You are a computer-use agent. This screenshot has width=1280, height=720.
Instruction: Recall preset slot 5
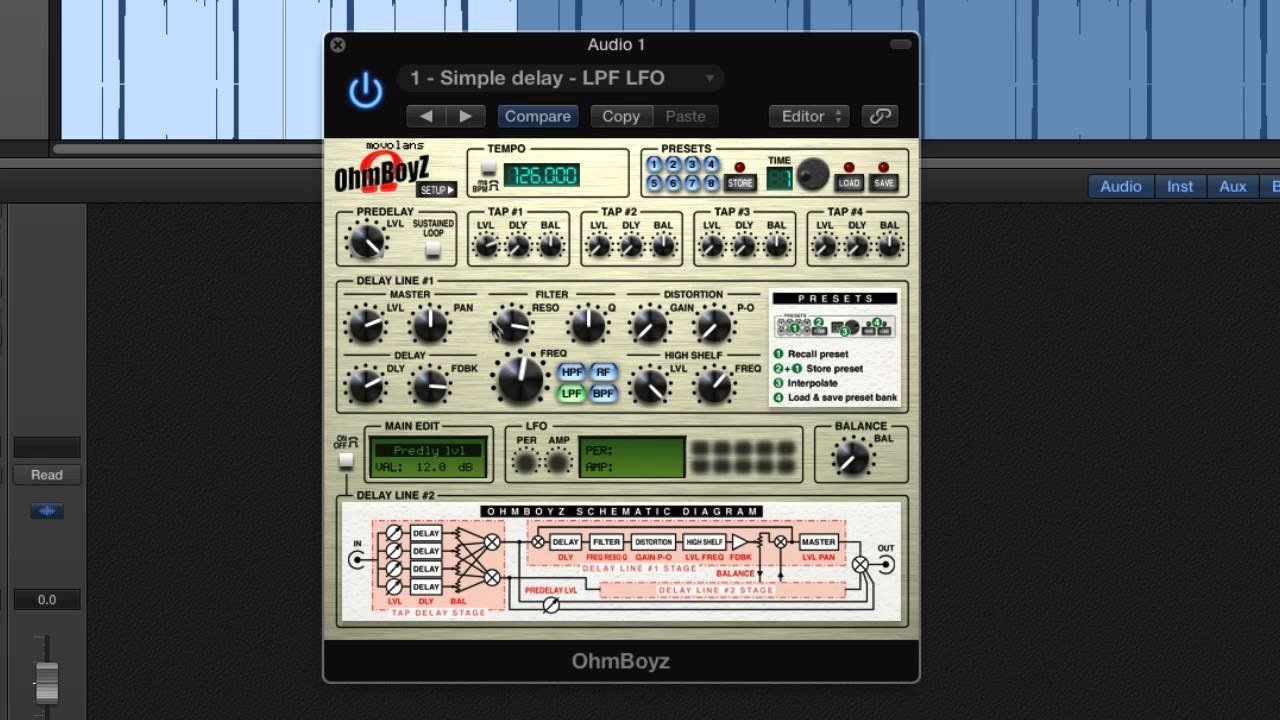tap(654, 183)
